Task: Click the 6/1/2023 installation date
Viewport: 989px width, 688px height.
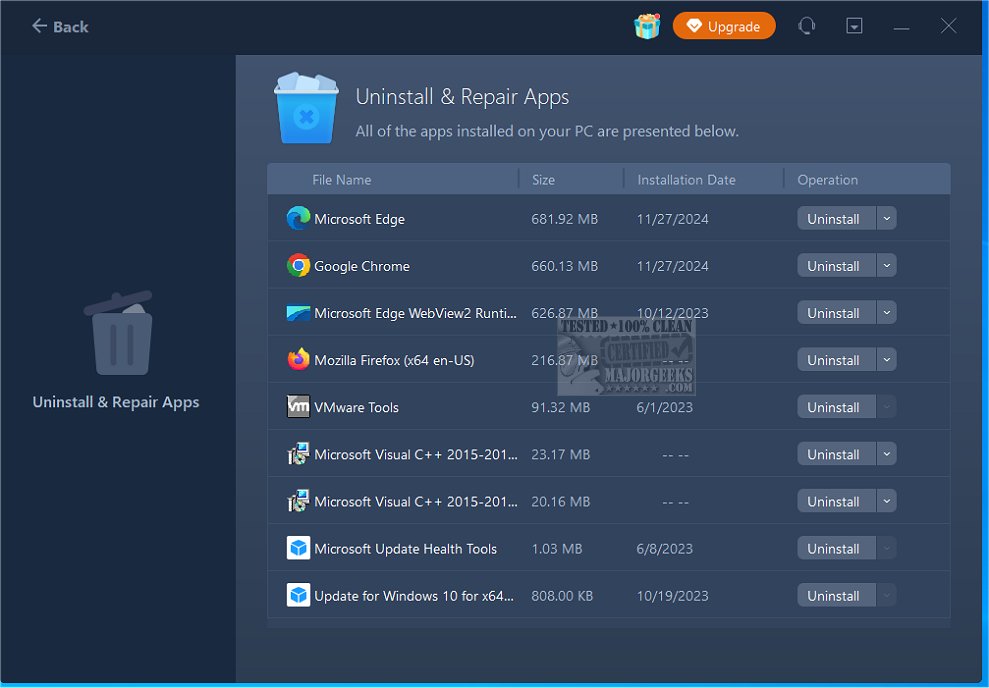Action: coord(665,407)
